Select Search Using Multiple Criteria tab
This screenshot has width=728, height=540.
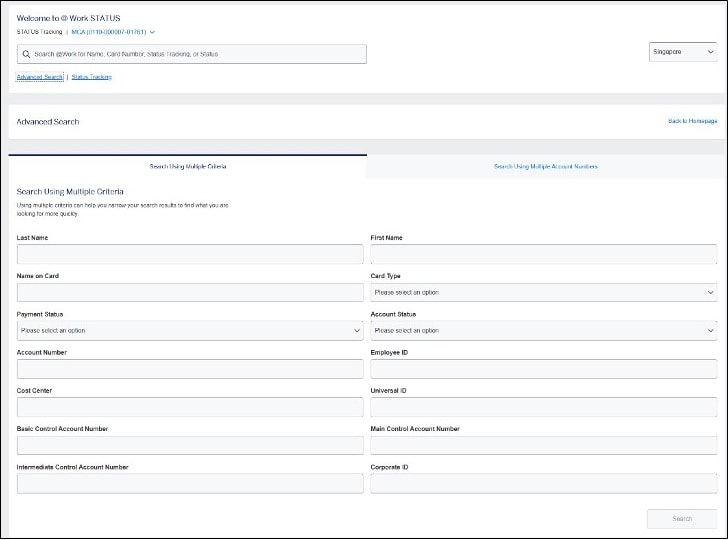(188, 166)
